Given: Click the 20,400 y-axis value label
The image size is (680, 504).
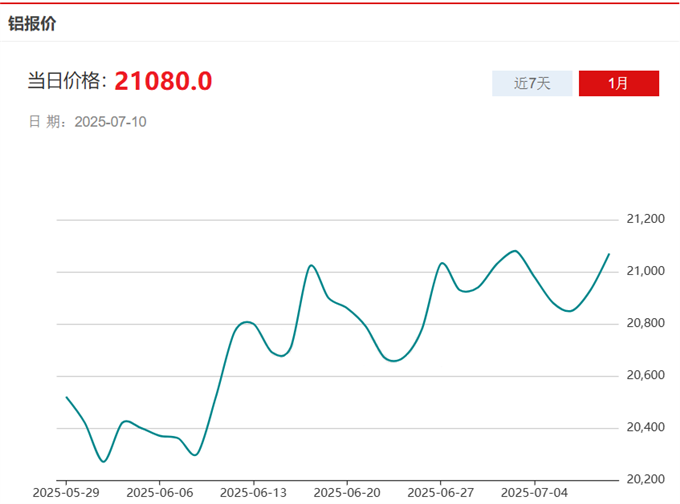Looking at the screenshot, I should [645, 427].
